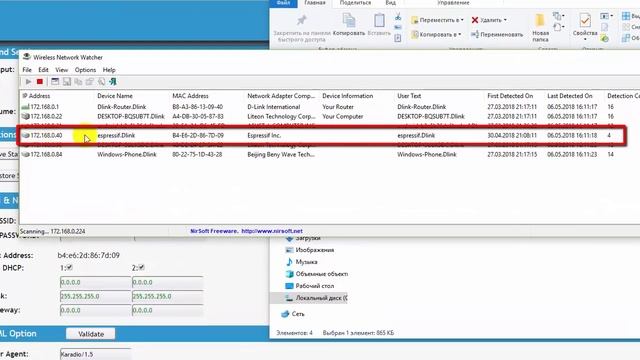The image size is (640, 360).
Task: Switch to the Вид tab in Explorer
Action: [391, 3]
